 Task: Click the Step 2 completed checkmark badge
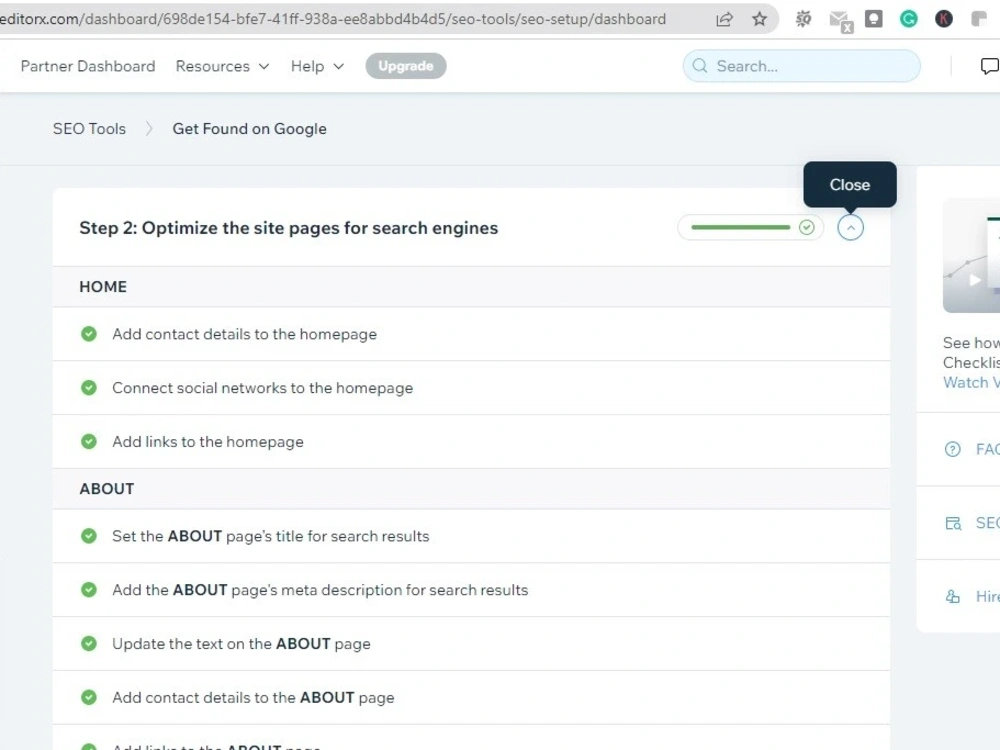(806, 227)
